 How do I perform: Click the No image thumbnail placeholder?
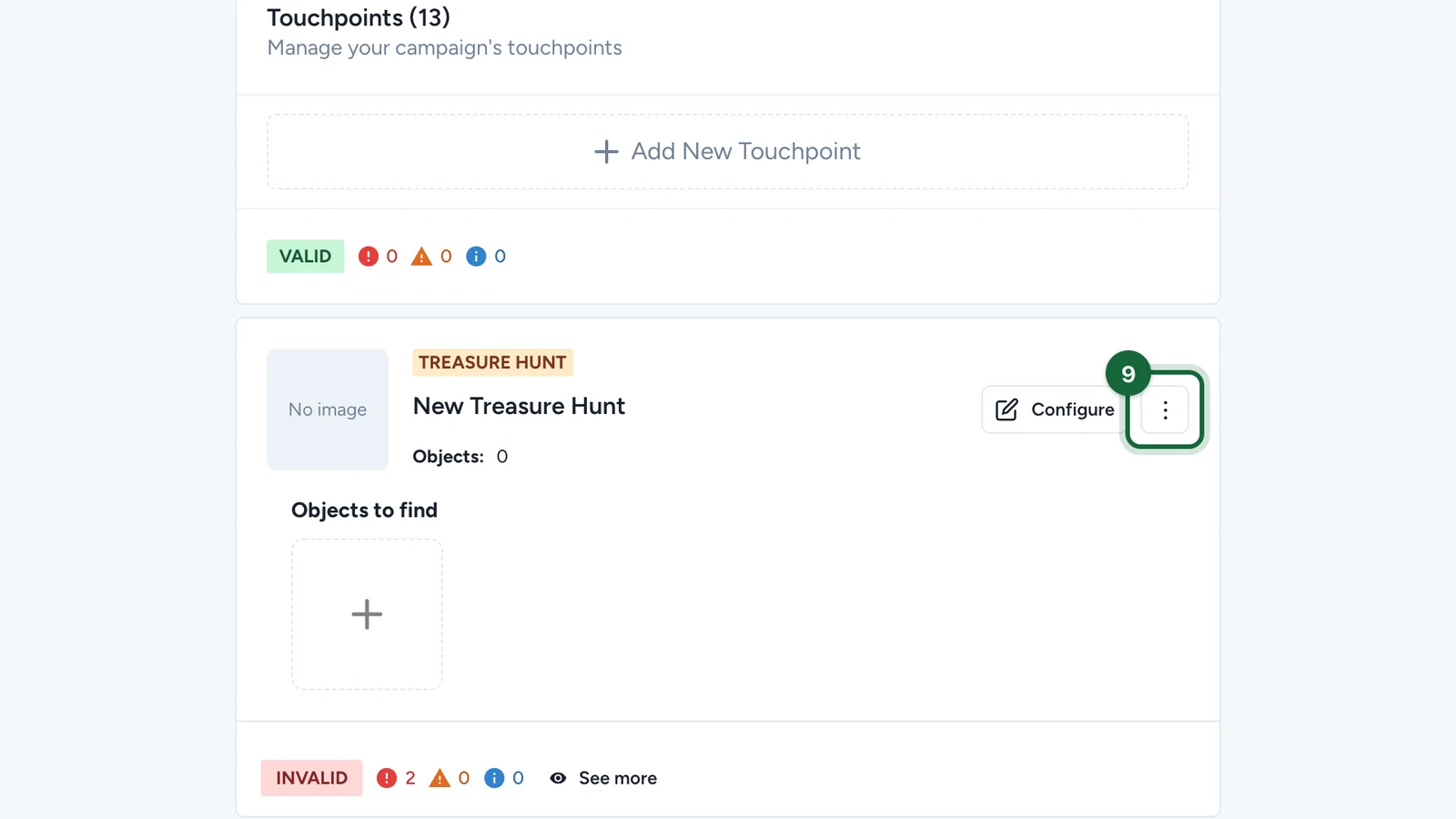328,409
